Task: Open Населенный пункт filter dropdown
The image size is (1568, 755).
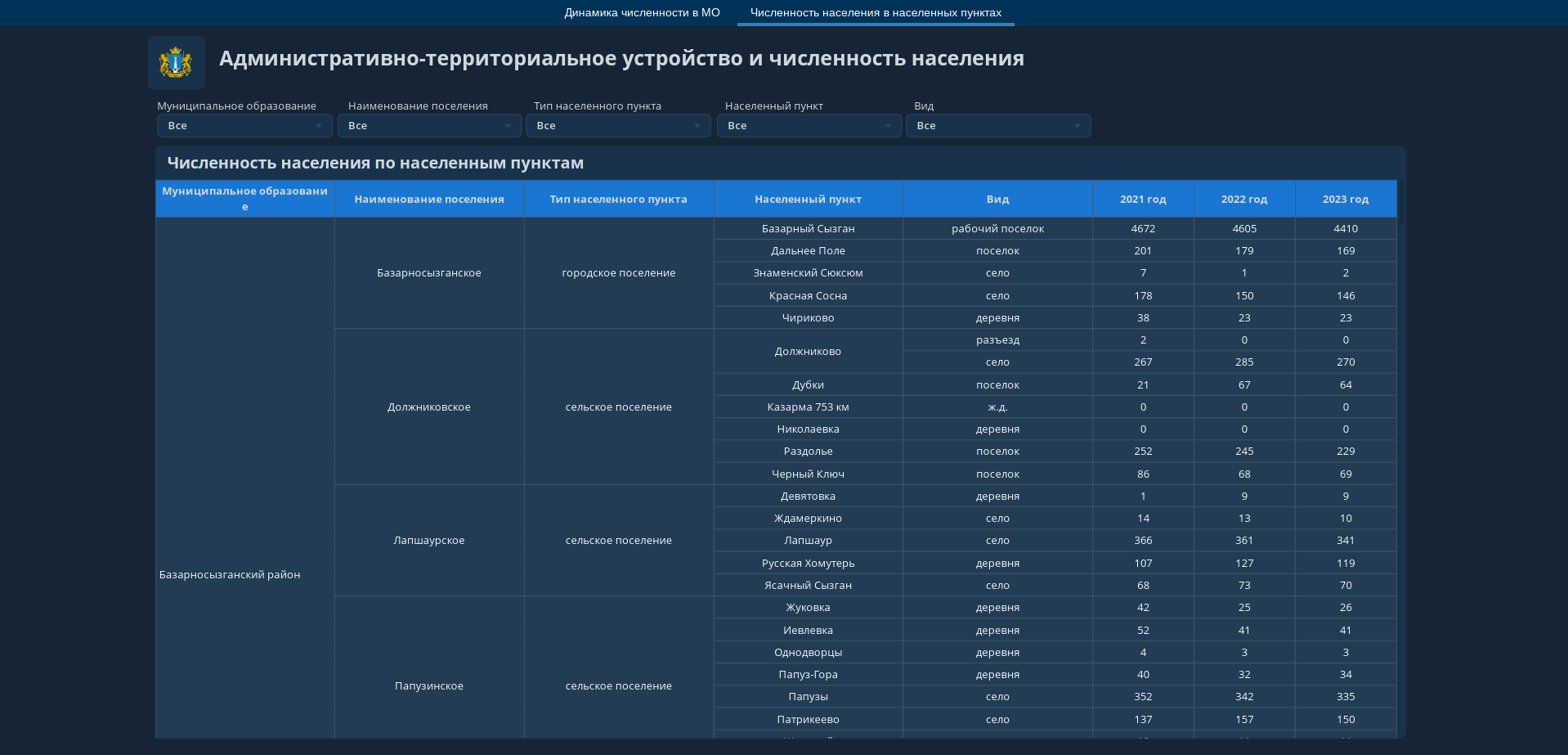Action: point(809,125)
